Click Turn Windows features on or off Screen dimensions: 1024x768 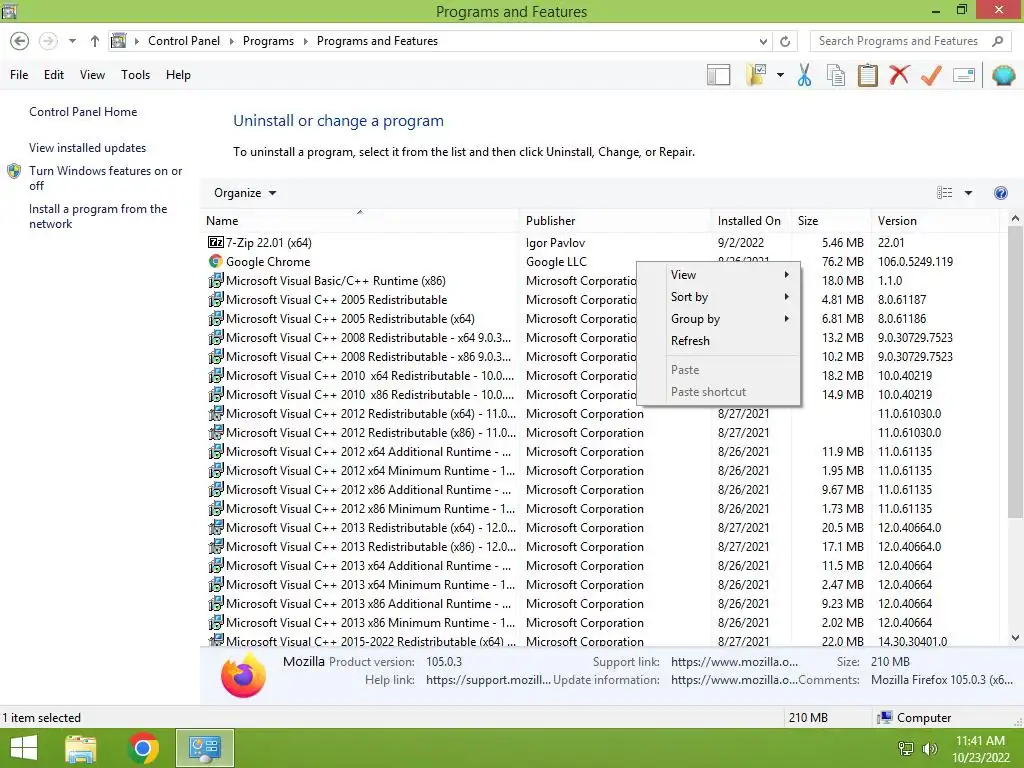click(x=105, y=178)
